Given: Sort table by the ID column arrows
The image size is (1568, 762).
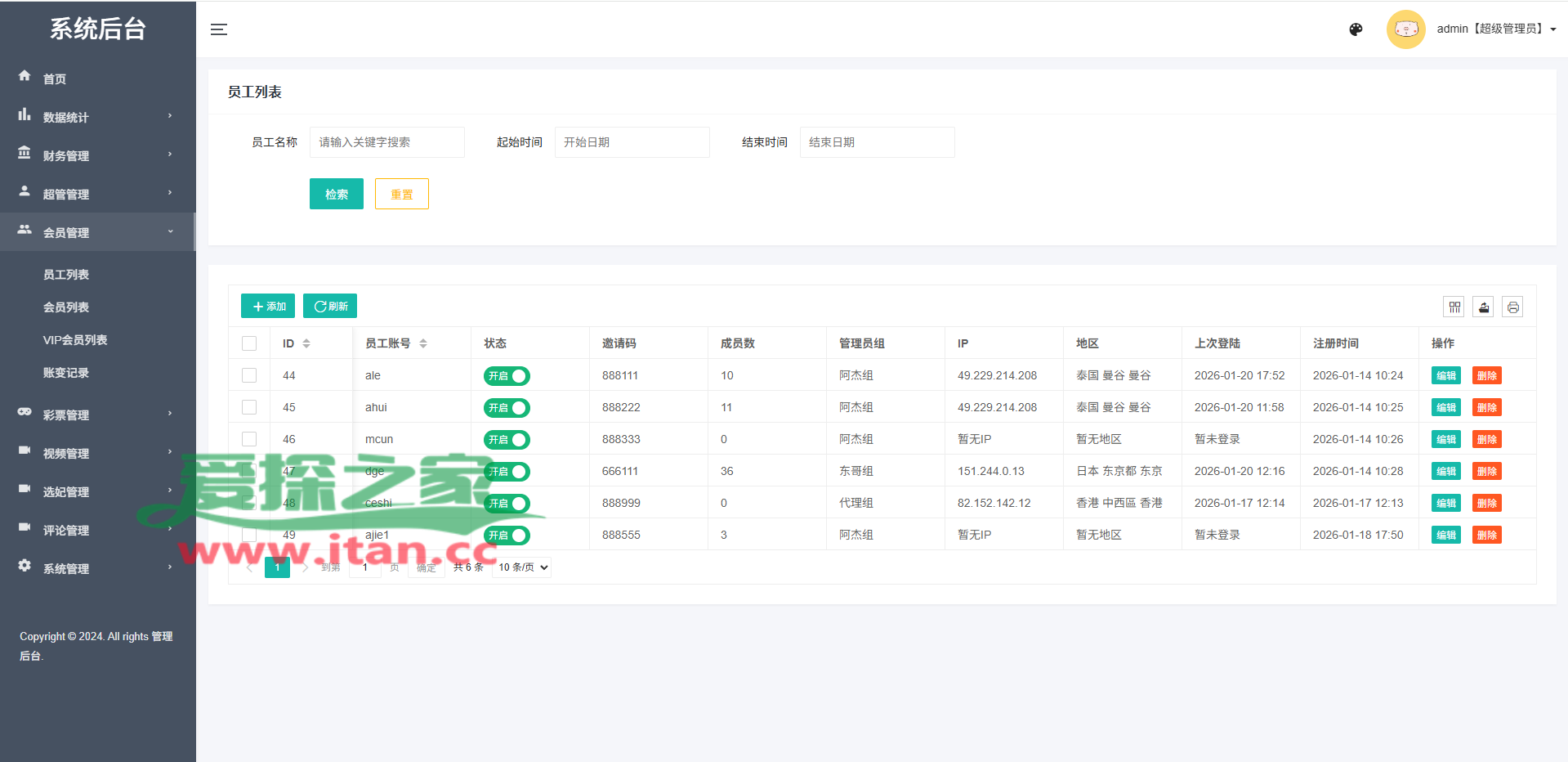Looking at the screenshot, I should (306, 343).
